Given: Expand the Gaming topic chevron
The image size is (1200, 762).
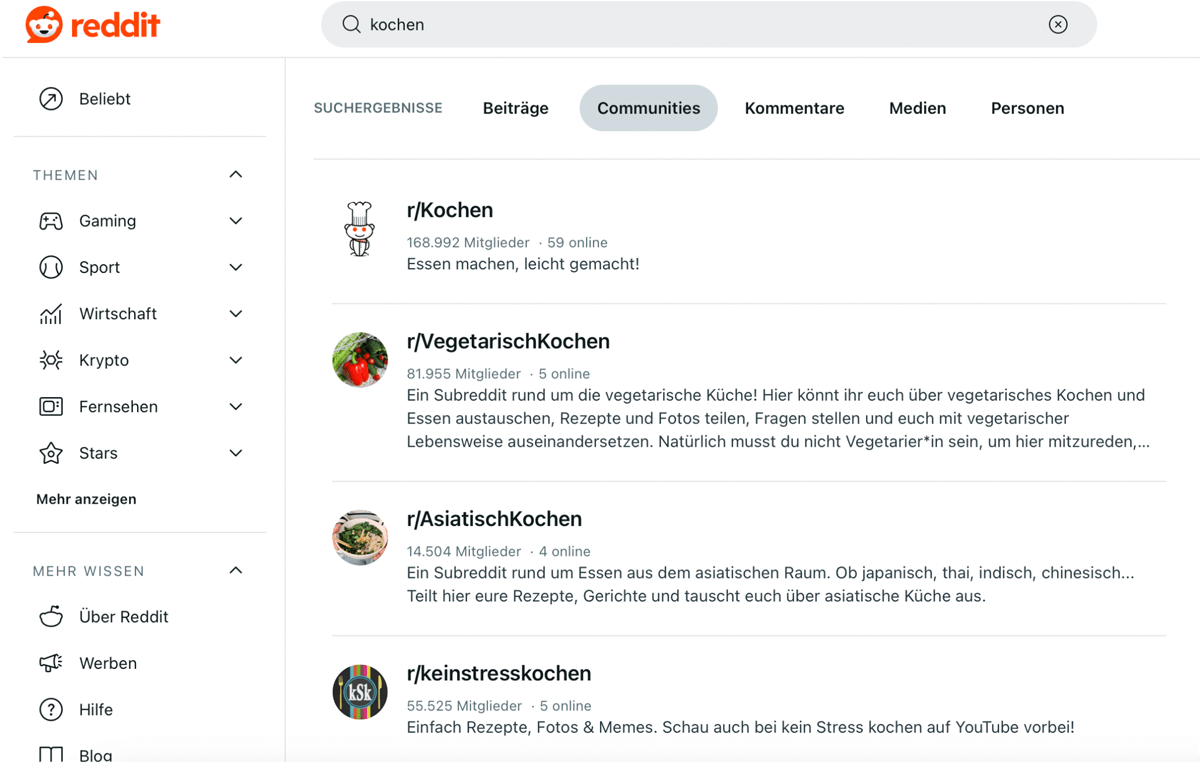Looking at the screenshot, I should point(236,221).
